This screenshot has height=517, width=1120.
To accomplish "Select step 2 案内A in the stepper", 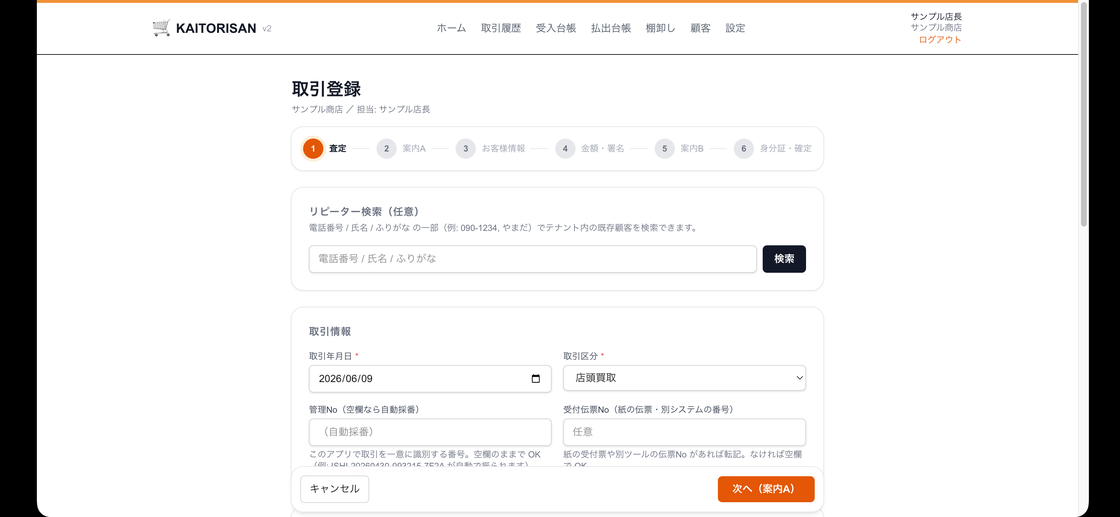I will tap(401, 149).
